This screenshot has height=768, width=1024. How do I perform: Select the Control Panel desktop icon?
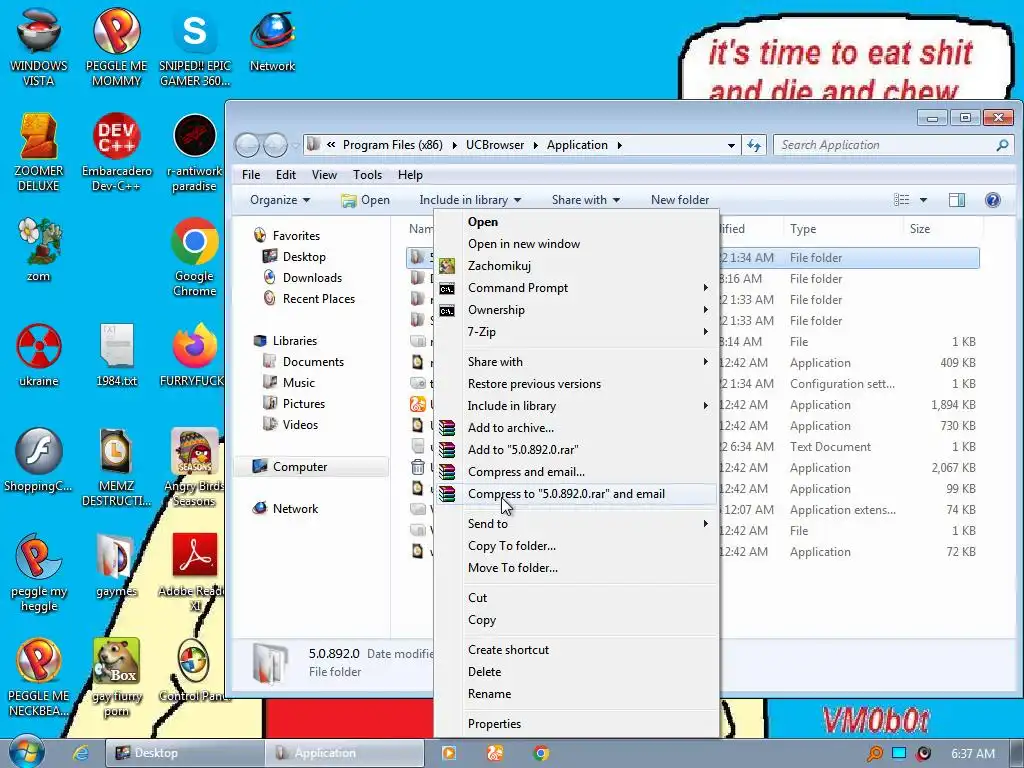[195, 671]
